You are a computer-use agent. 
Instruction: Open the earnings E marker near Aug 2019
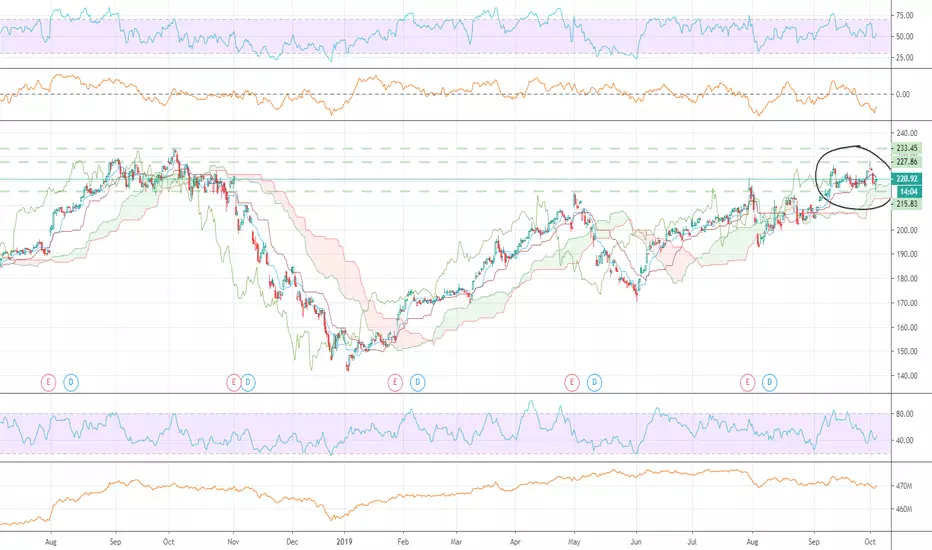point(747,382)
